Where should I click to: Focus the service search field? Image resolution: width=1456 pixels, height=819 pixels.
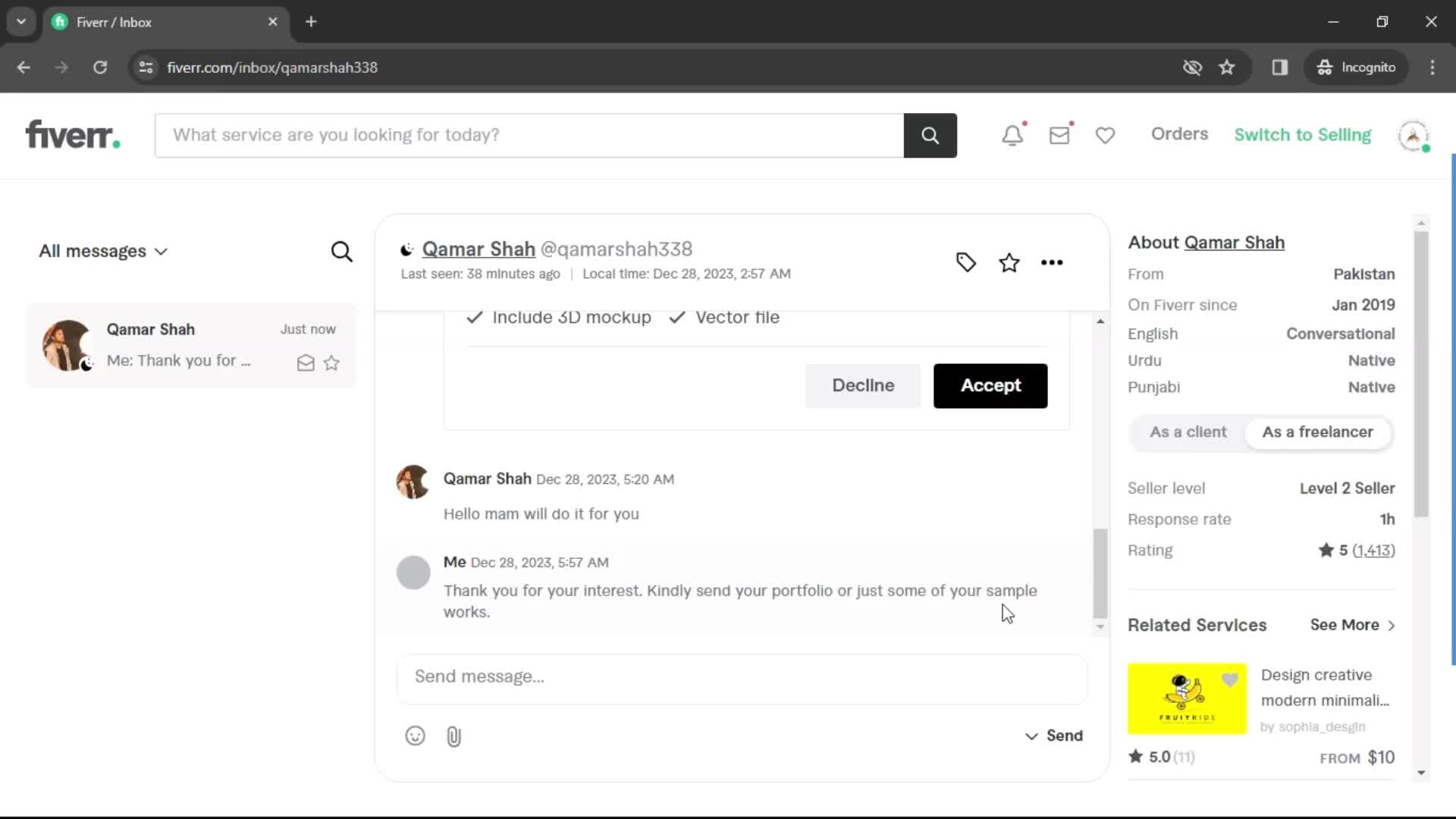(529, 135)
